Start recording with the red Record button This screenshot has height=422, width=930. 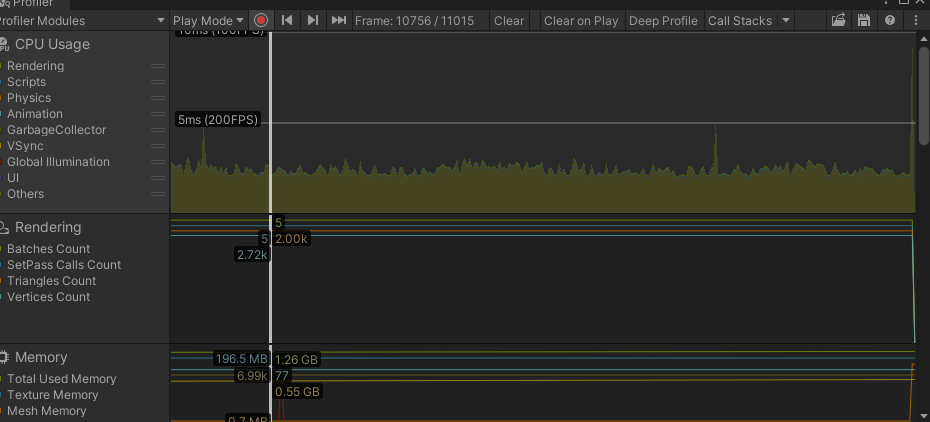click(260, 20)
